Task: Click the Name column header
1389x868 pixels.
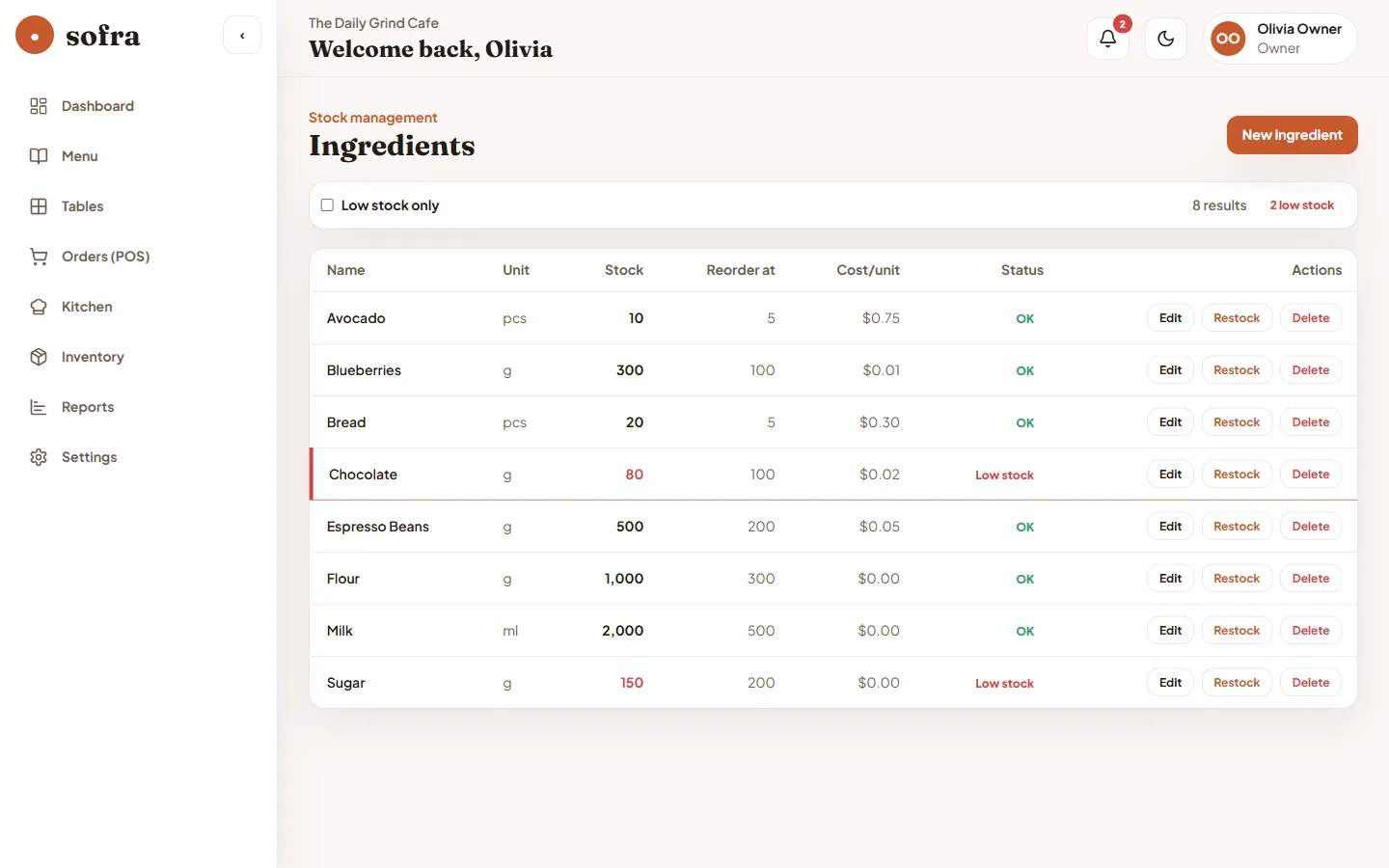Action: pos(345,270)
